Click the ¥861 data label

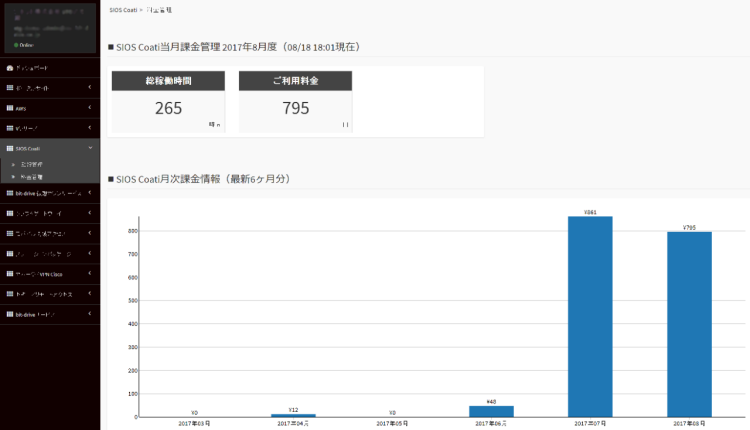click(x=590, y=212)
